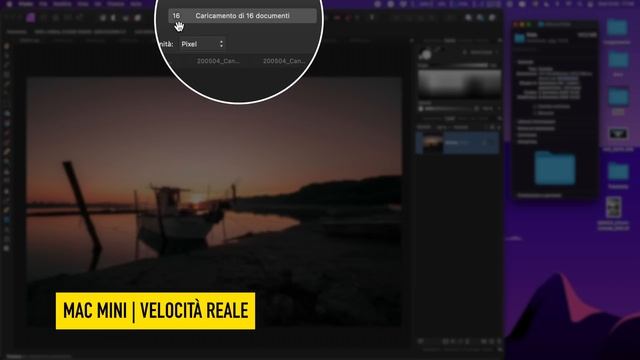Open the Apple menu
This screenshot has height=360, width=640.
pos(9,4)
